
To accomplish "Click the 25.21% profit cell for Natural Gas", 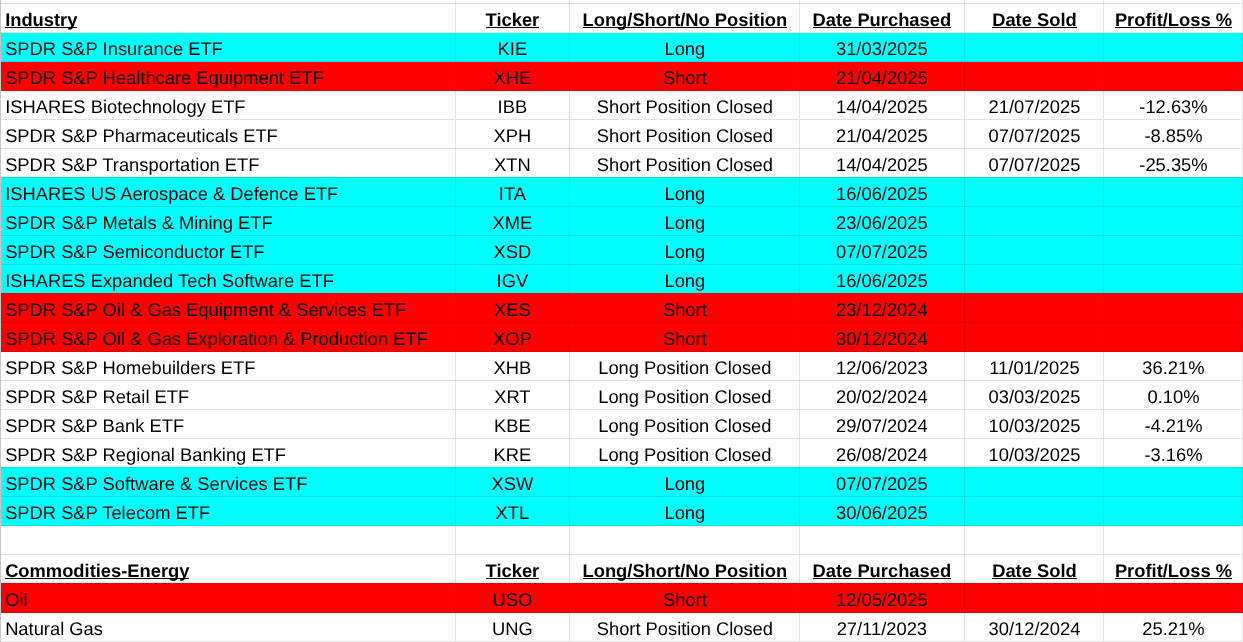I will click(x=1173, y=629).
